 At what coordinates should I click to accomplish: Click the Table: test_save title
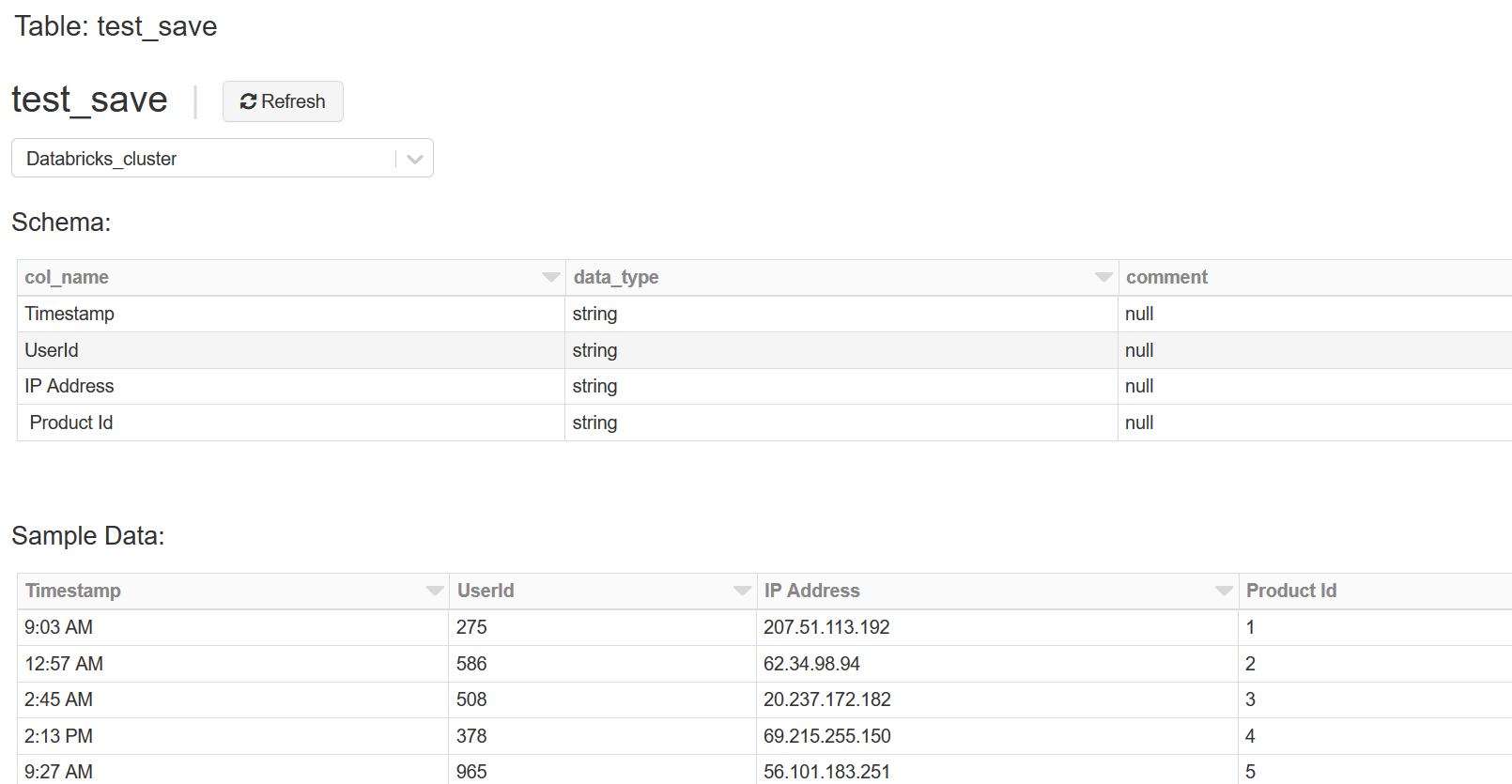116,26
